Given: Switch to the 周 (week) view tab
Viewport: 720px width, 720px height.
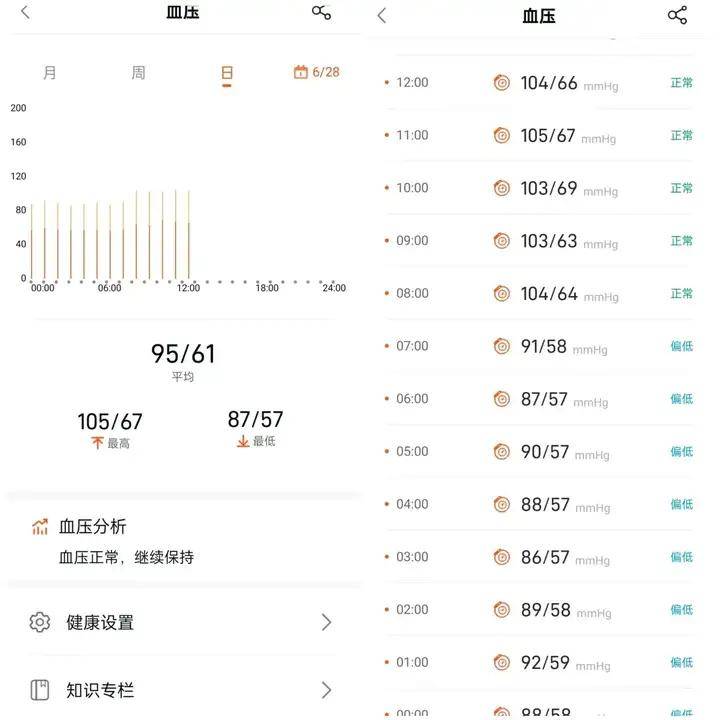Looking at the screenshot, I should [138, 73].
